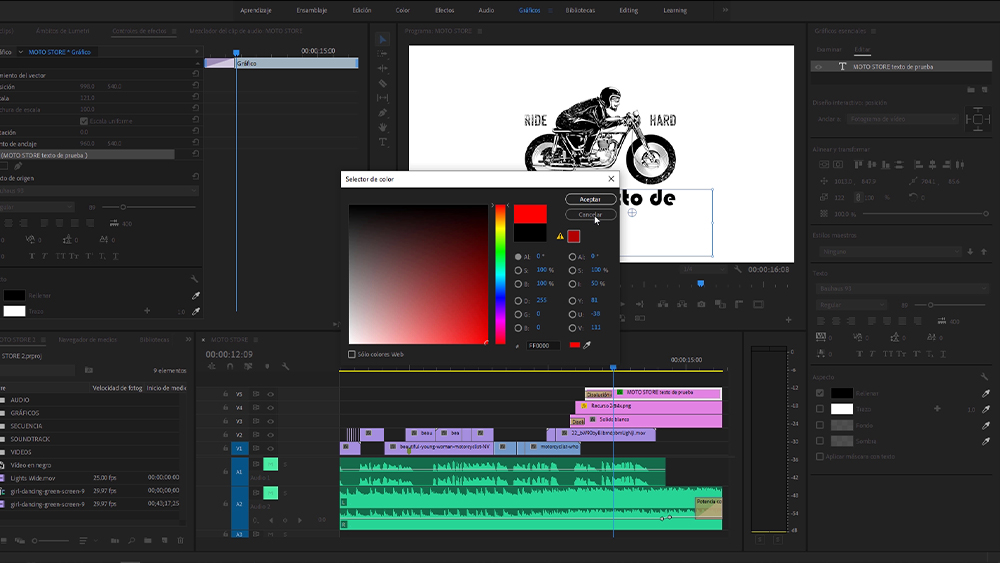The height and width of the screenshot is (563, 1000).
Task: Create group folder in Essential Graphics
Action: pyautogui.click(x=971, y=90)
